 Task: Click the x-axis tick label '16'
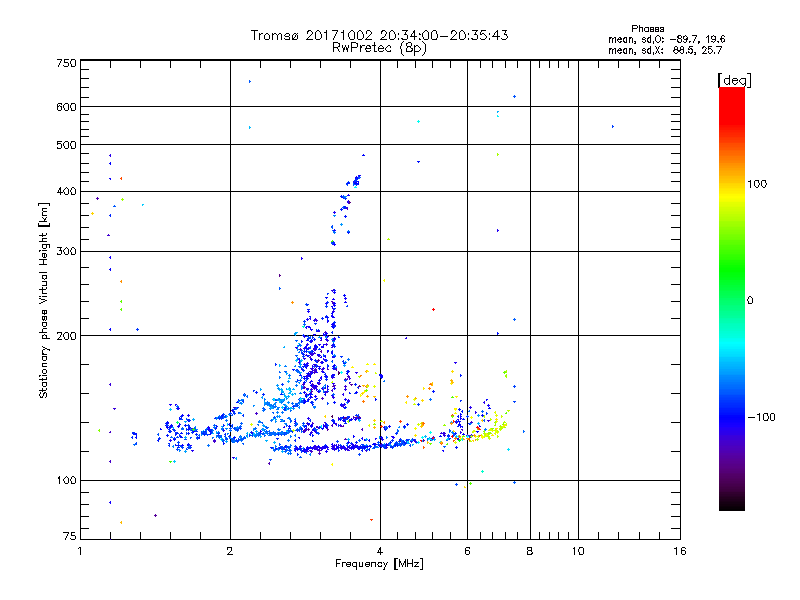tap(680, 551)
